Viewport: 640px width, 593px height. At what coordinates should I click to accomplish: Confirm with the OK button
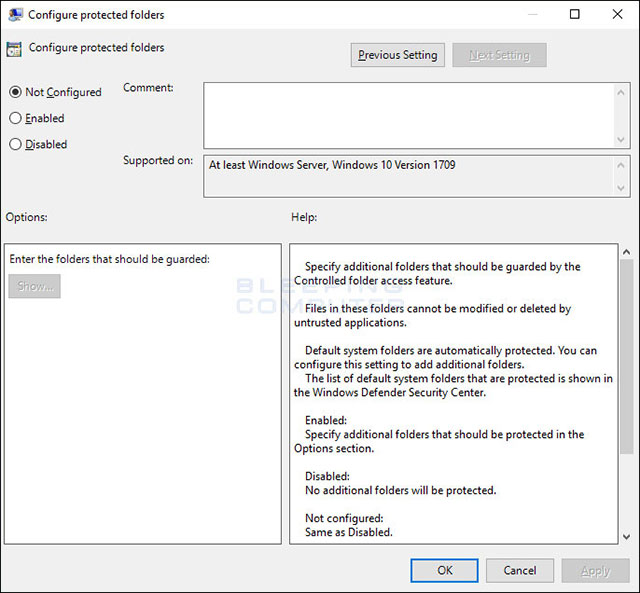click(444, 570)
